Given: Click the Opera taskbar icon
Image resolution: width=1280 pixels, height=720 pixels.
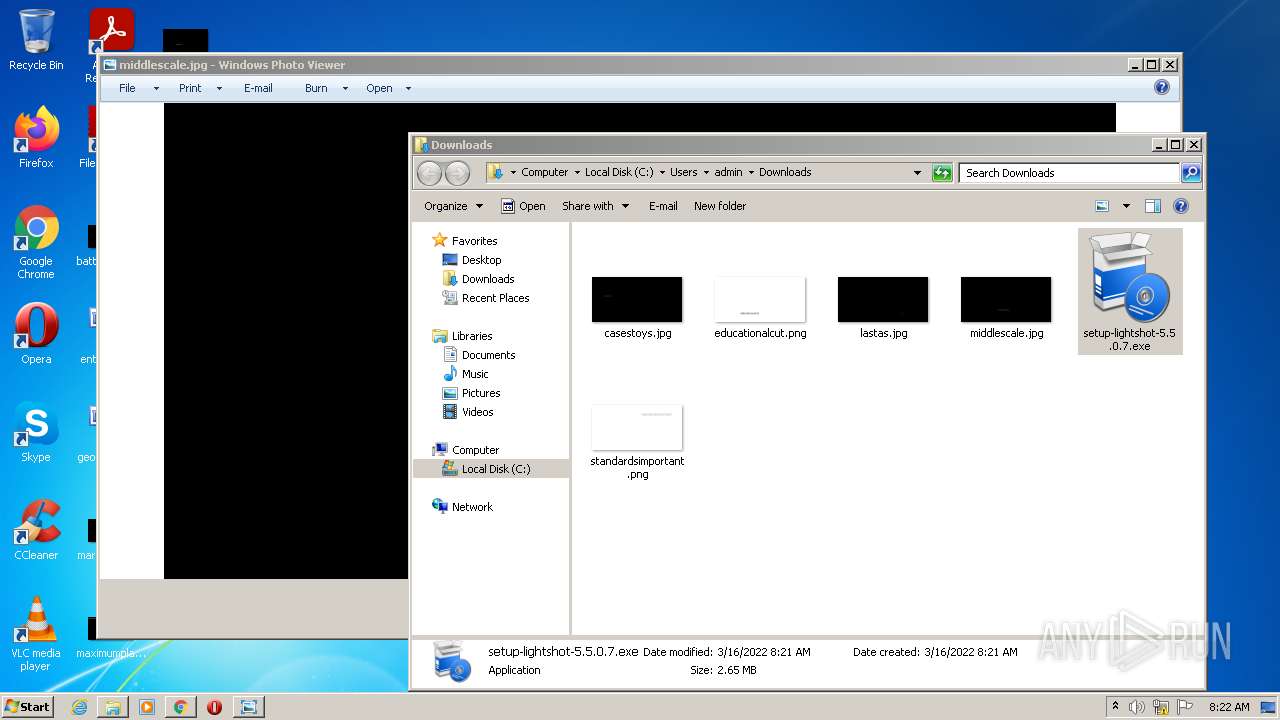Looking at the screenshot, I should 214,707.
